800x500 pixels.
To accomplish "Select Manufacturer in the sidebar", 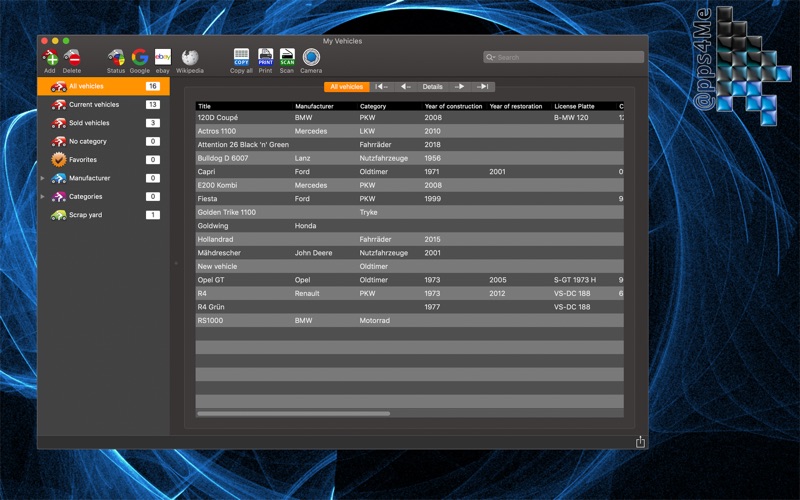I will [x=104, y=178].
